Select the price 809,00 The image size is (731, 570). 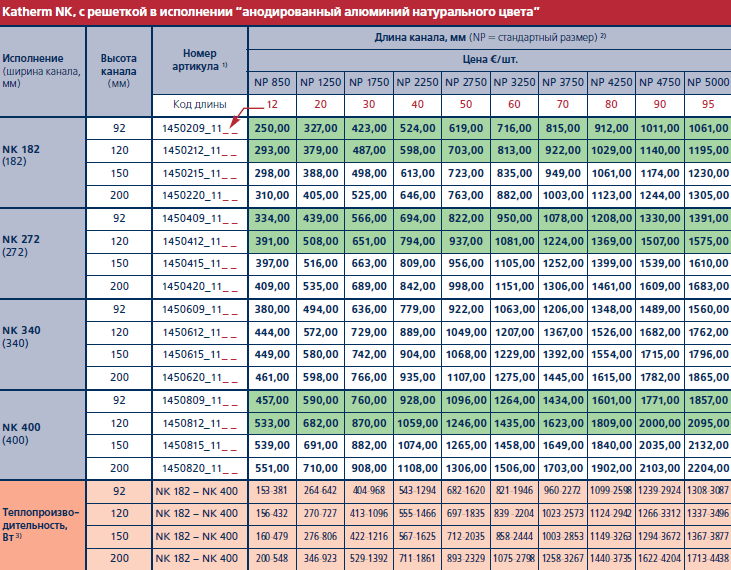[417, 264]
